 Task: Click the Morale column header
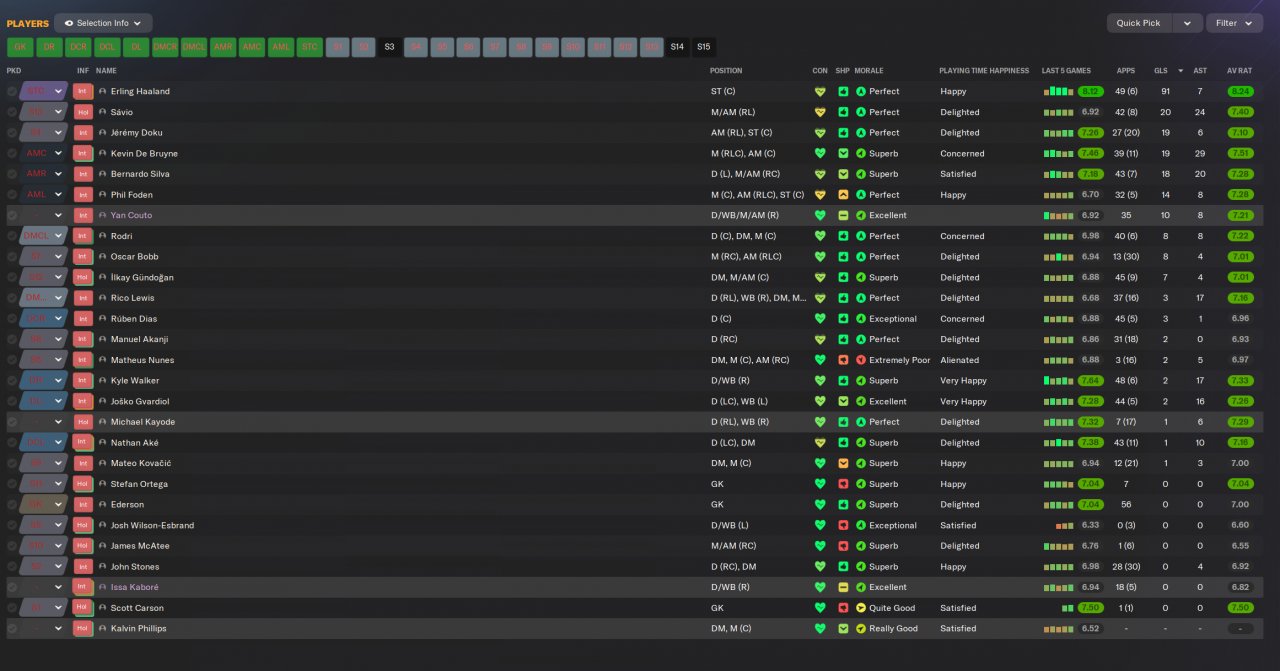pos(869,71)
